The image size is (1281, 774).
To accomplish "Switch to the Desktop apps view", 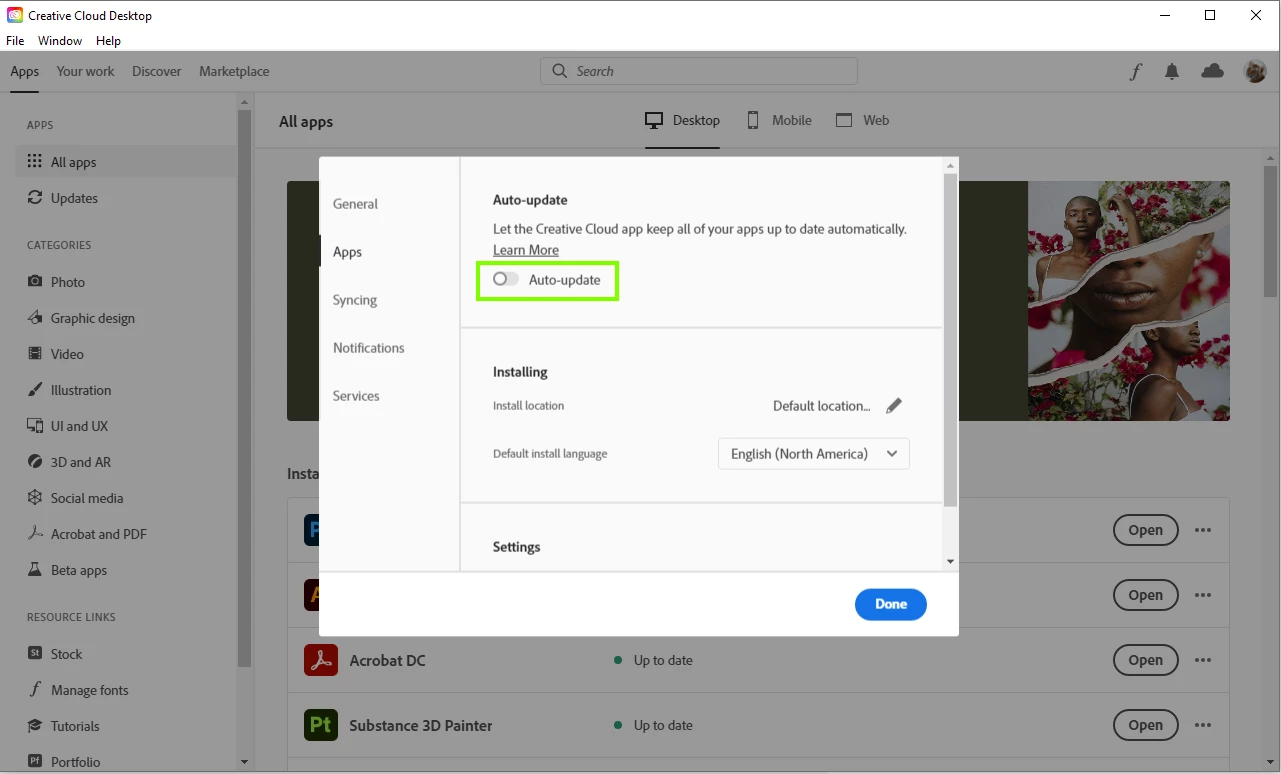I will point(683,120).
